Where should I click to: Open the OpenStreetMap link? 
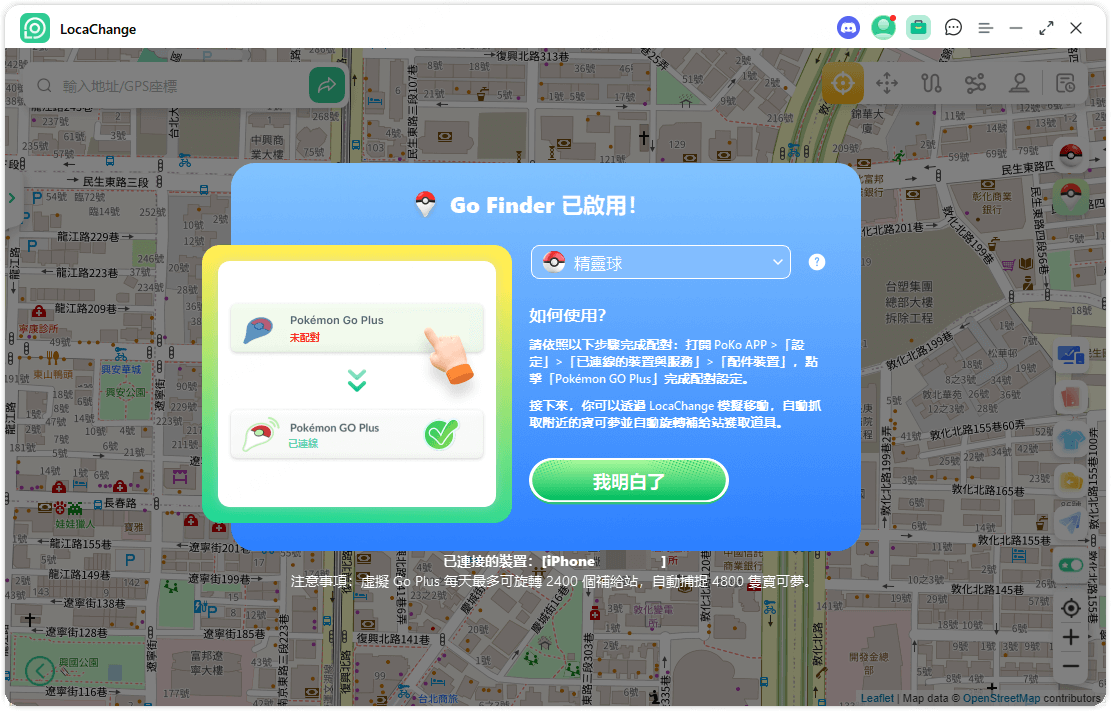(1001, 698)
